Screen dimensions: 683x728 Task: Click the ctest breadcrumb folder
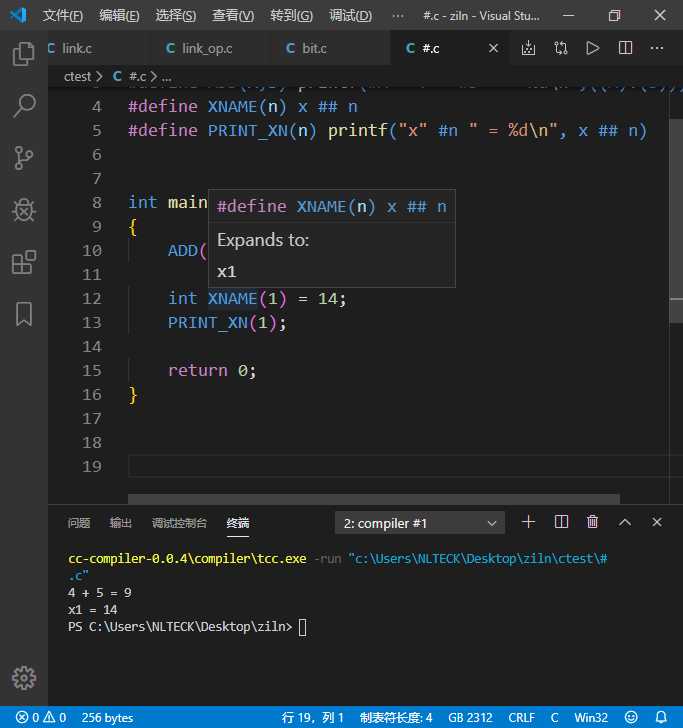[77, 77]
